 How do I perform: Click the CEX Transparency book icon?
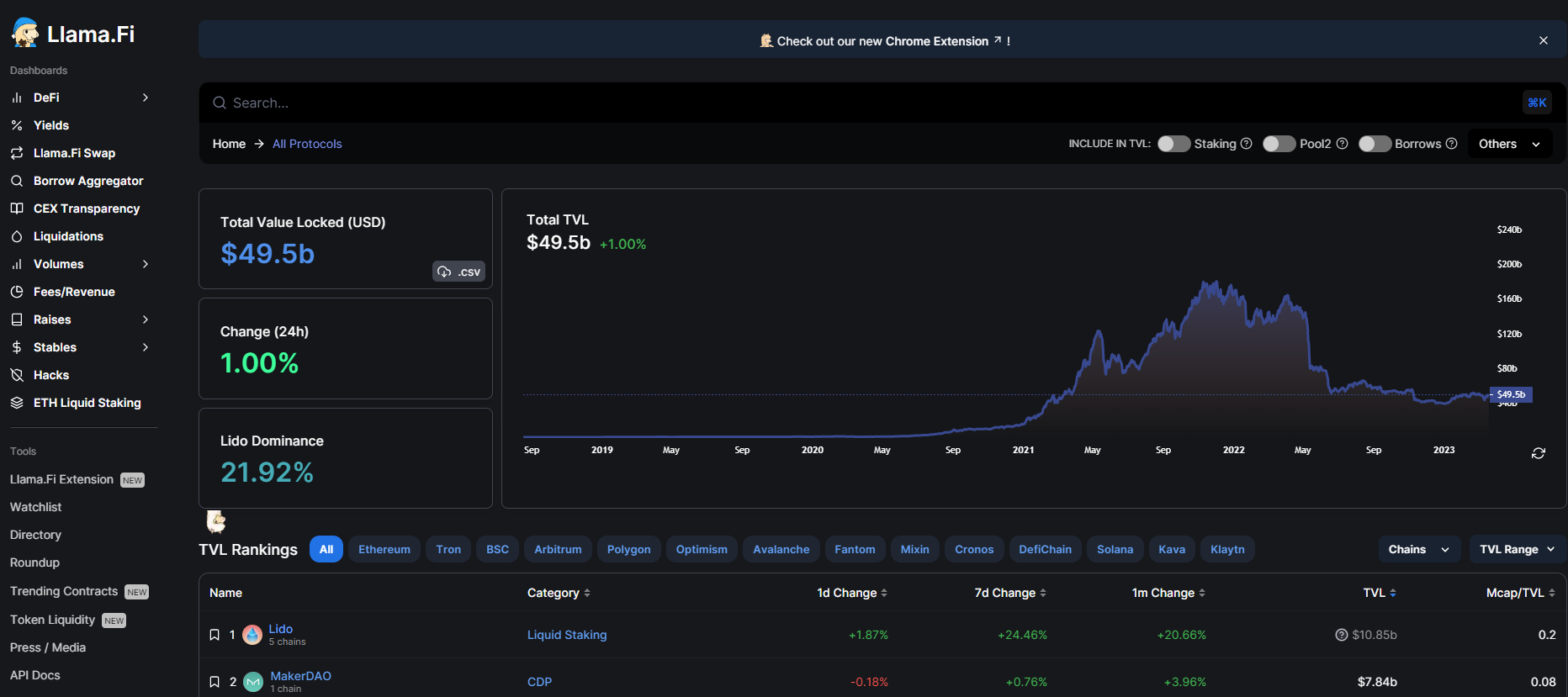click(17, 209)
